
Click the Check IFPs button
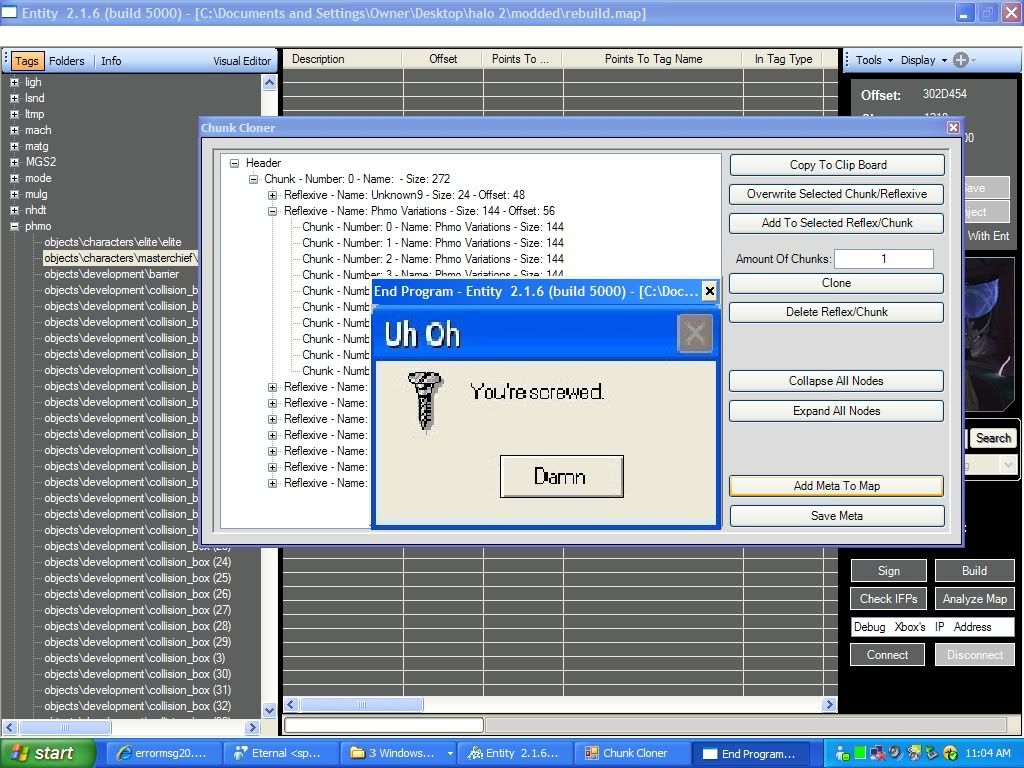click(x=888, y=599)
